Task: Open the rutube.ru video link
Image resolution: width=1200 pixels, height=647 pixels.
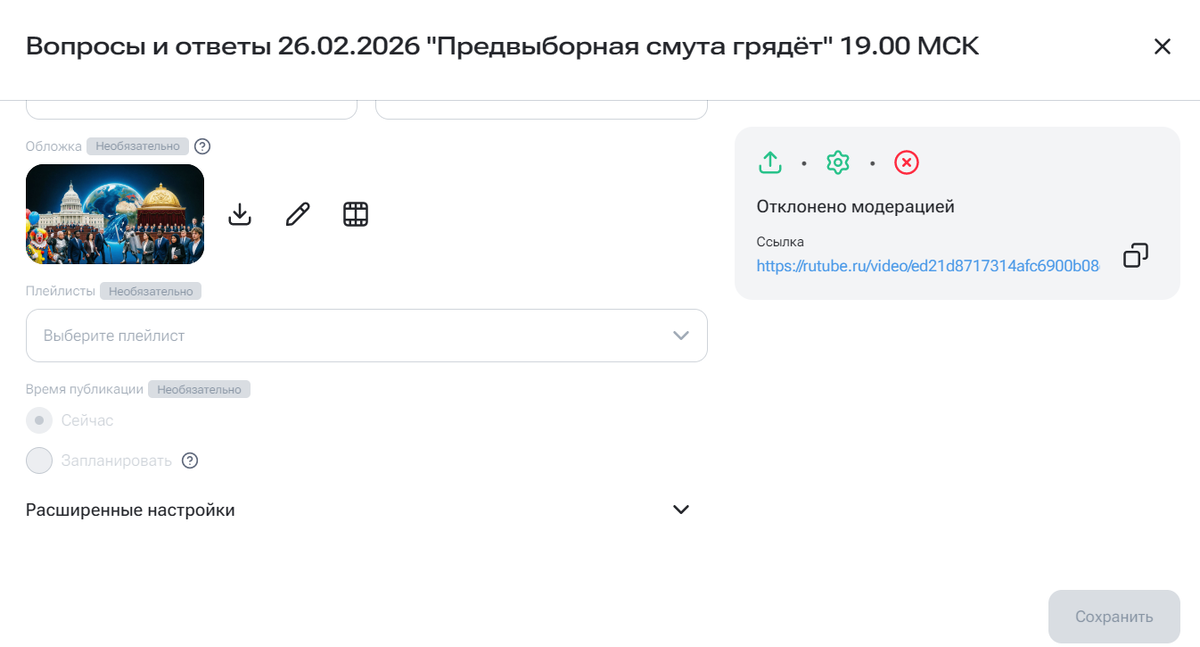Action: (x=927, y=265)
